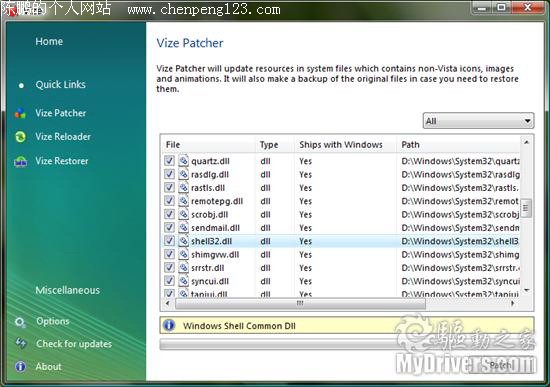Click the list scroll up arrow

[526, 142]
